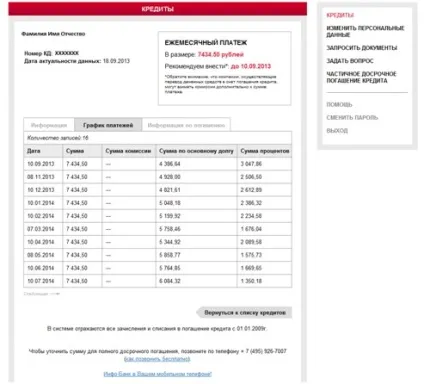The width and height of the screenshot is (424, 384).
Task: Open КРЕДИТЫ in the side menu
Action: (340, 15)
